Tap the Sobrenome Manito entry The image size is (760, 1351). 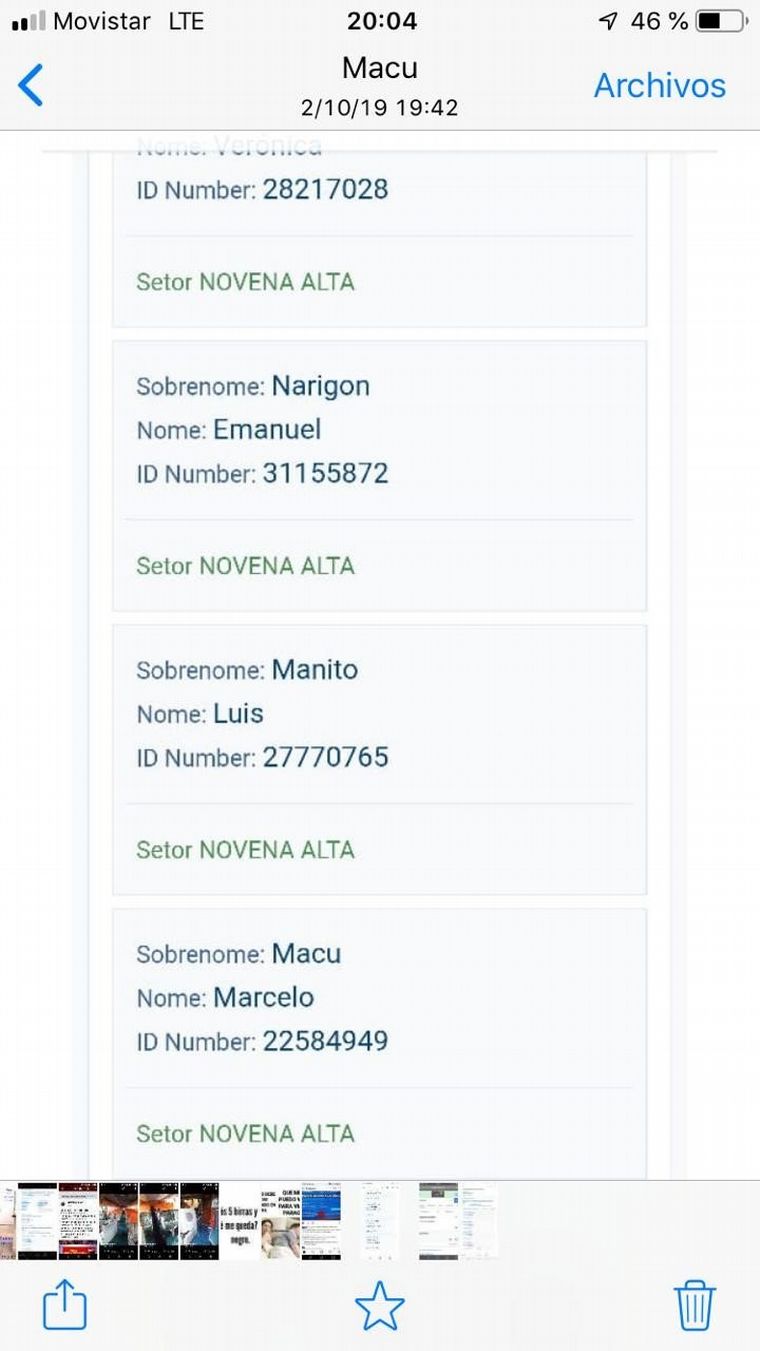point(247,669)
